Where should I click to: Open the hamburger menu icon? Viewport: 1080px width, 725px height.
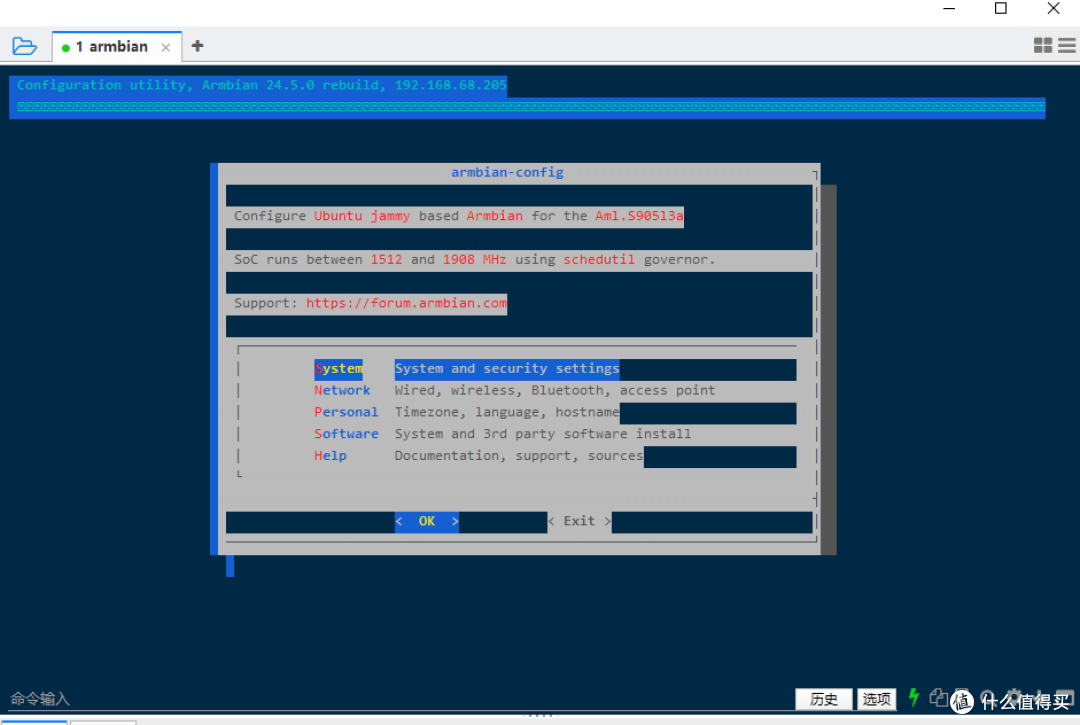point(1067,45)
